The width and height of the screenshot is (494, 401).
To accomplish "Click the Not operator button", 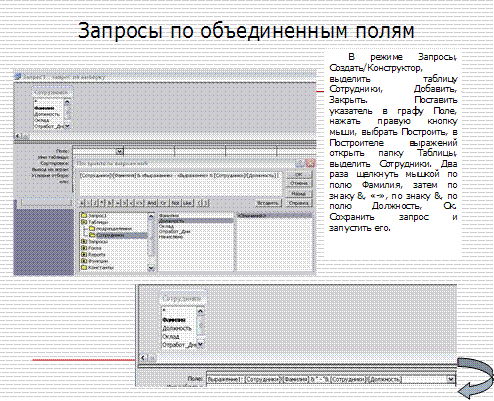I will (x=175, y=203).
